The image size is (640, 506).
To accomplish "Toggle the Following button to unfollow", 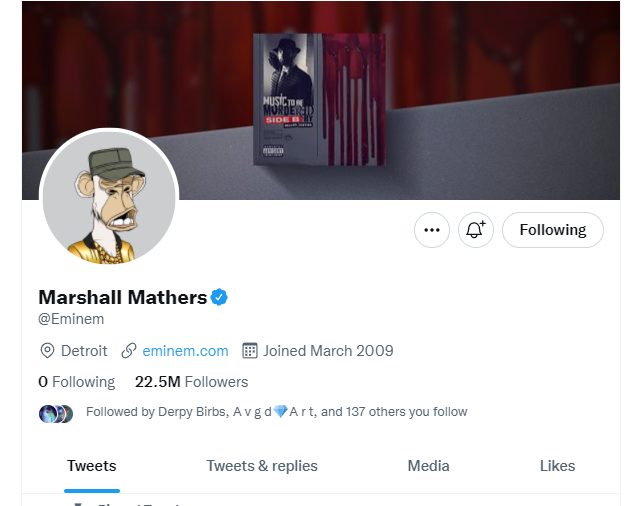I will pyautogui.click(x=552, y=230).
